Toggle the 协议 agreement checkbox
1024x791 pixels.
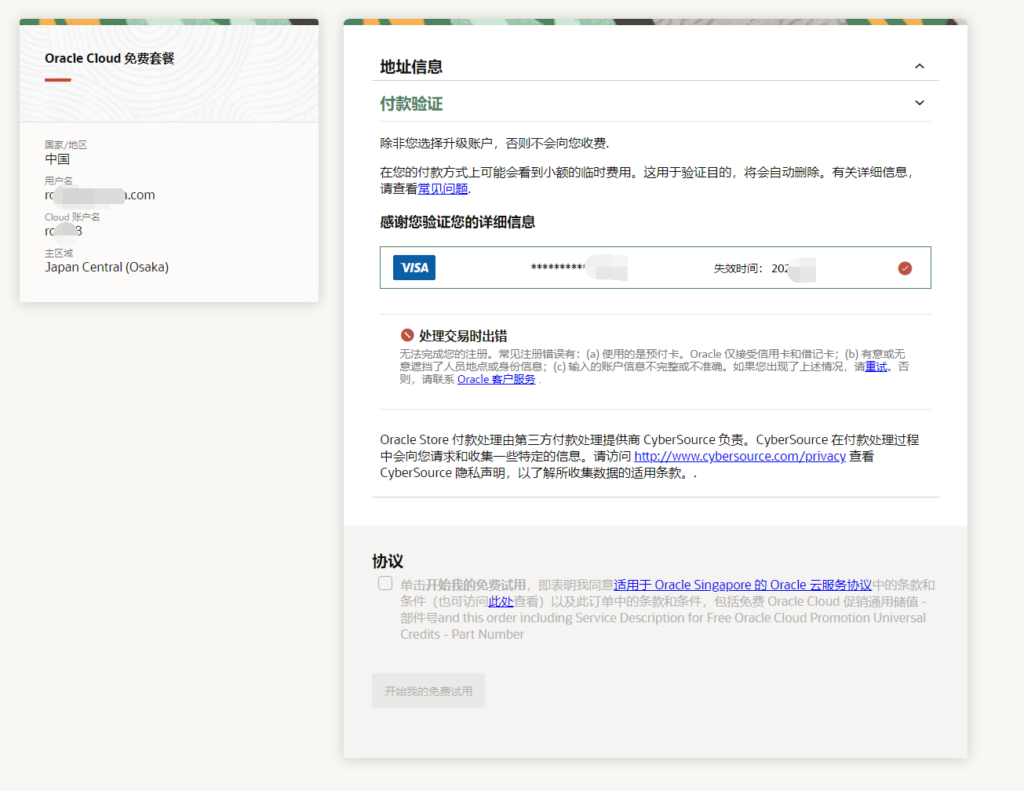pos(385,583)
